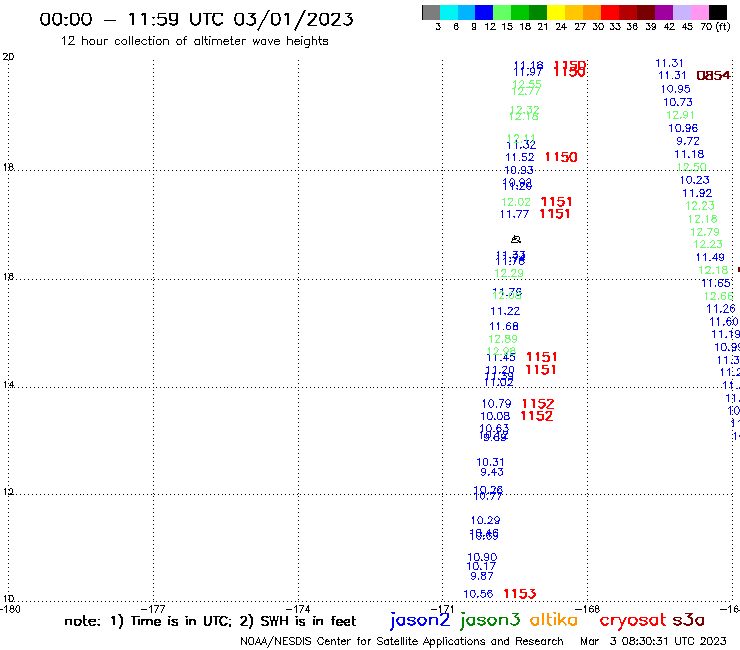Viewport: 740px width, 650px height.
Task: Click the buoy marker symbol near 17N
Action: (x=516, y=239)
